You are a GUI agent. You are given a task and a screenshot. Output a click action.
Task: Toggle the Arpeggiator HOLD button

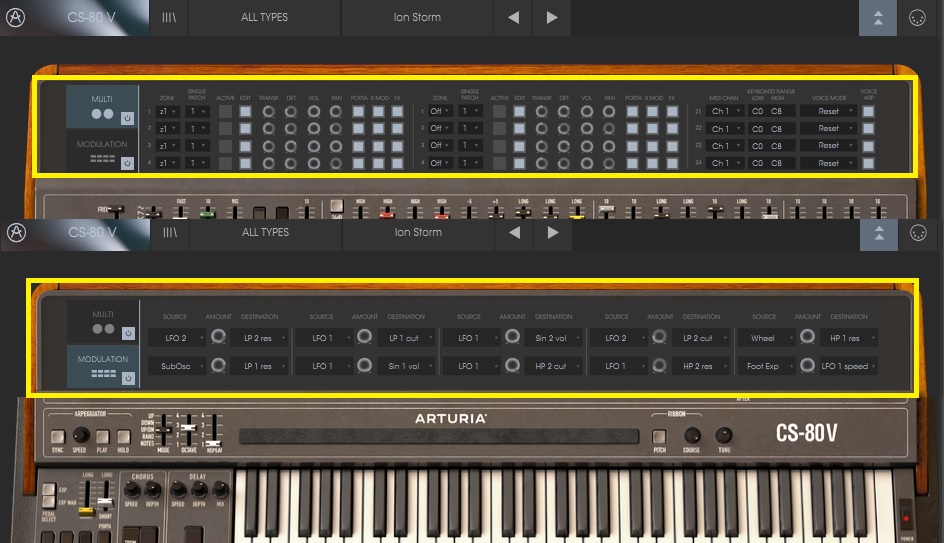tap(123, 436)
